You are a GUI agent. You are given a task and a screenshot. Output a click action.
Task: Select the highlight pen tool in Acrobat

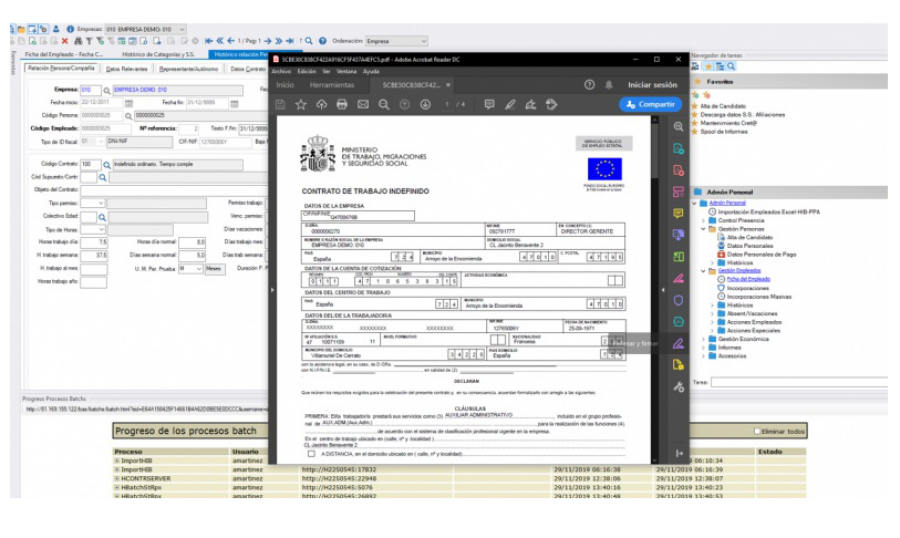[510, 104]
